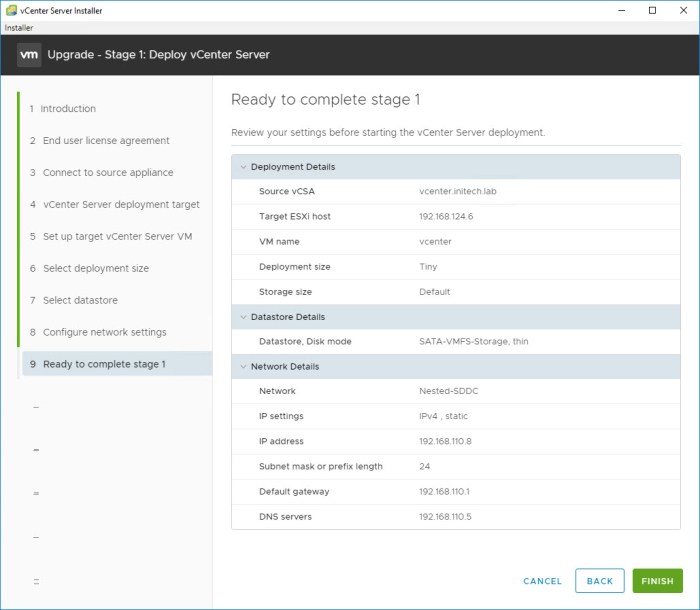Select Ready to complete stage 1 step
This screenshot has width=700, height=610.
(104, 364)
